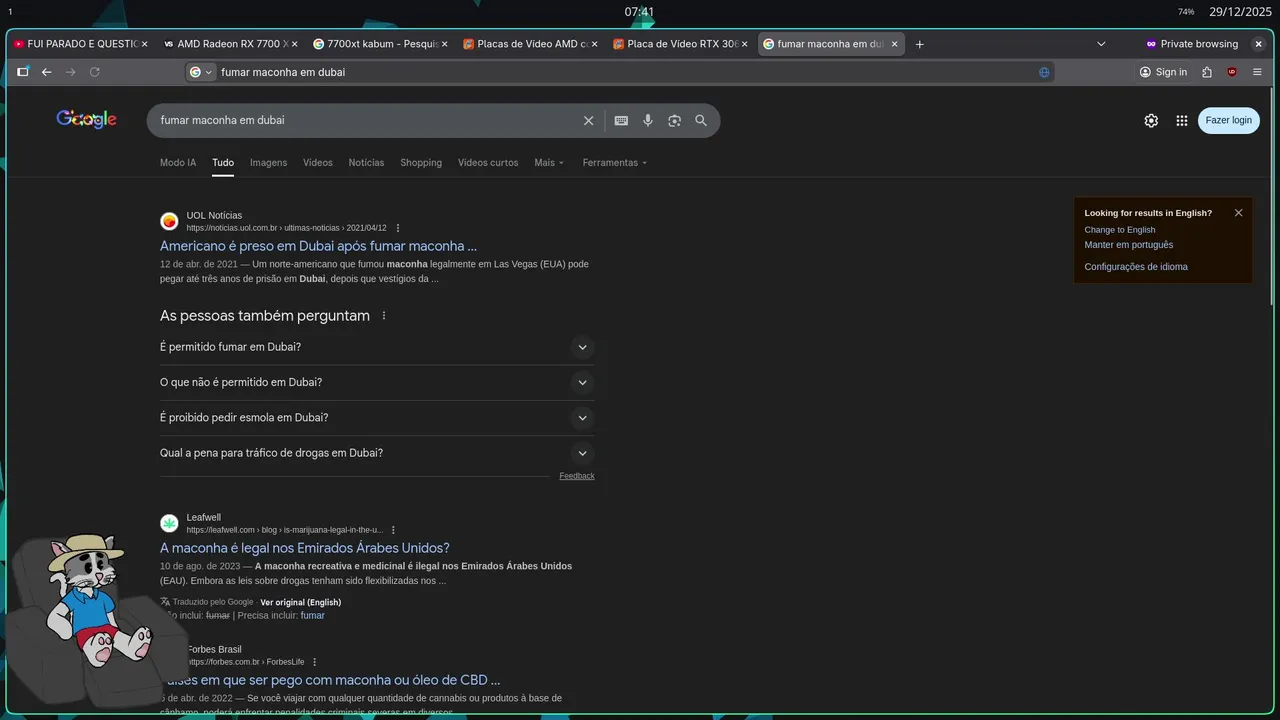Screen dimensions: 1280x720
Task: Select the Vídeos curtos tab
Action: point(488,163)
